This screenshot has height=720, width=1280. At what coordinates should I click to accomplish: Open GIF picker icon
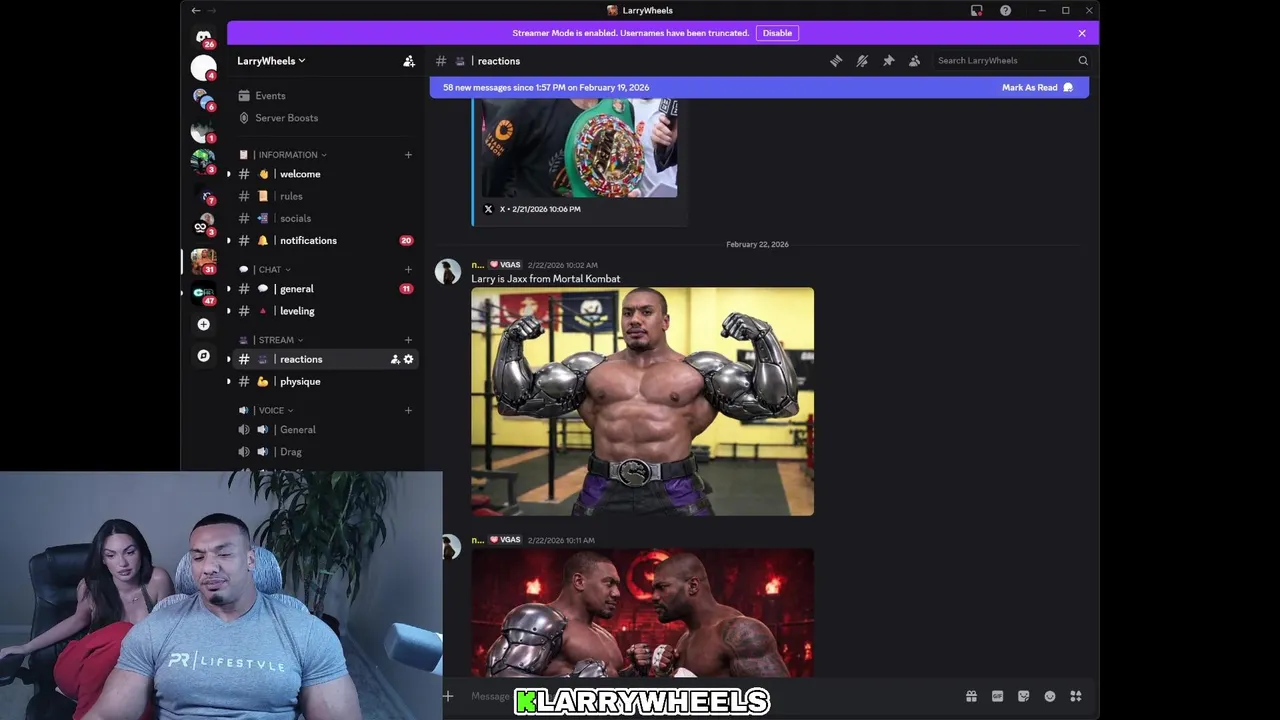point(997,696)
